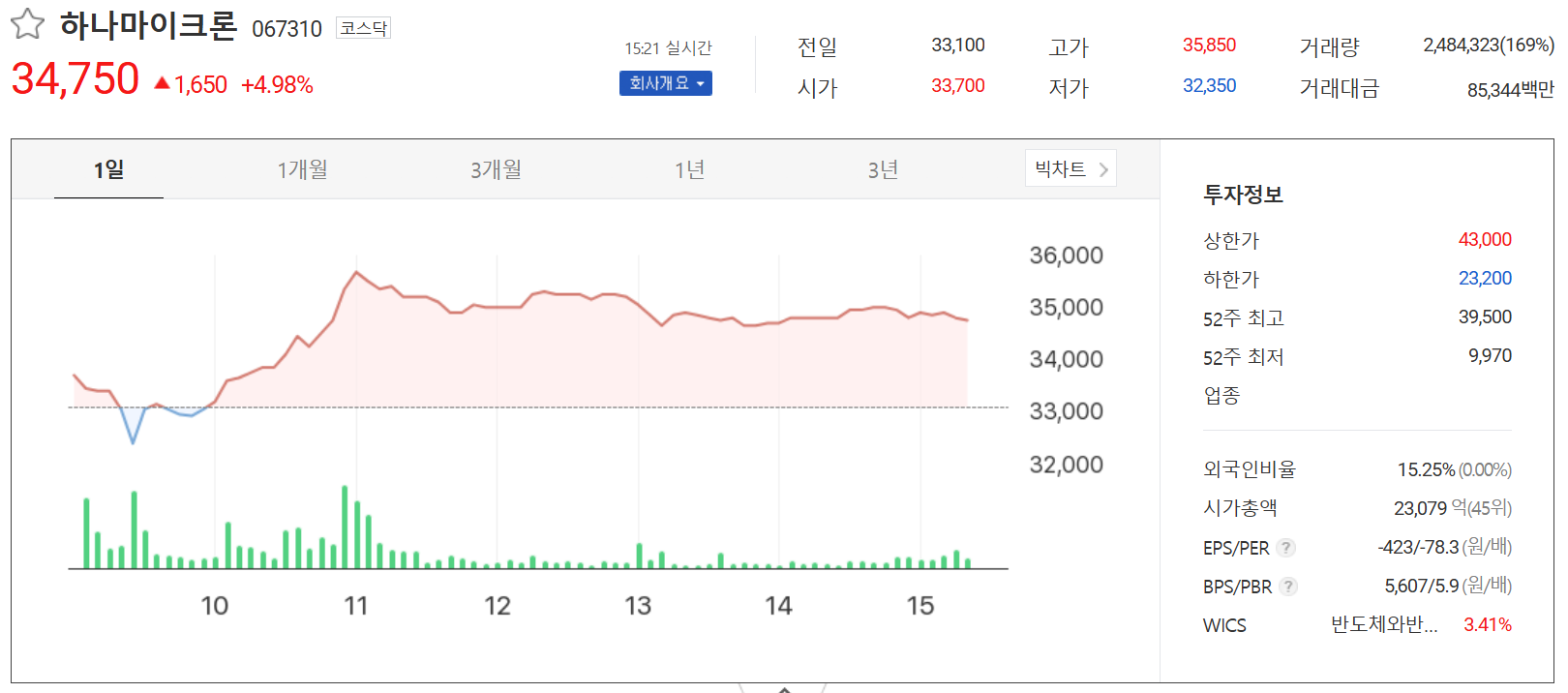Click the 52주 최고 value 39,500
The width and height of the screenshot is (1568, 693).
pyautogui.click(x=1485, y=317)
